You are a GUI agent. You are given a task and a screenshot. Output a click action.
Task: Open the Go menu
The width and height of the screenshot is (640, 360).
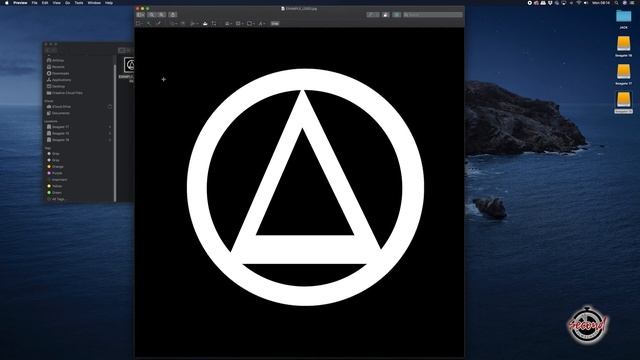[67, 3]
